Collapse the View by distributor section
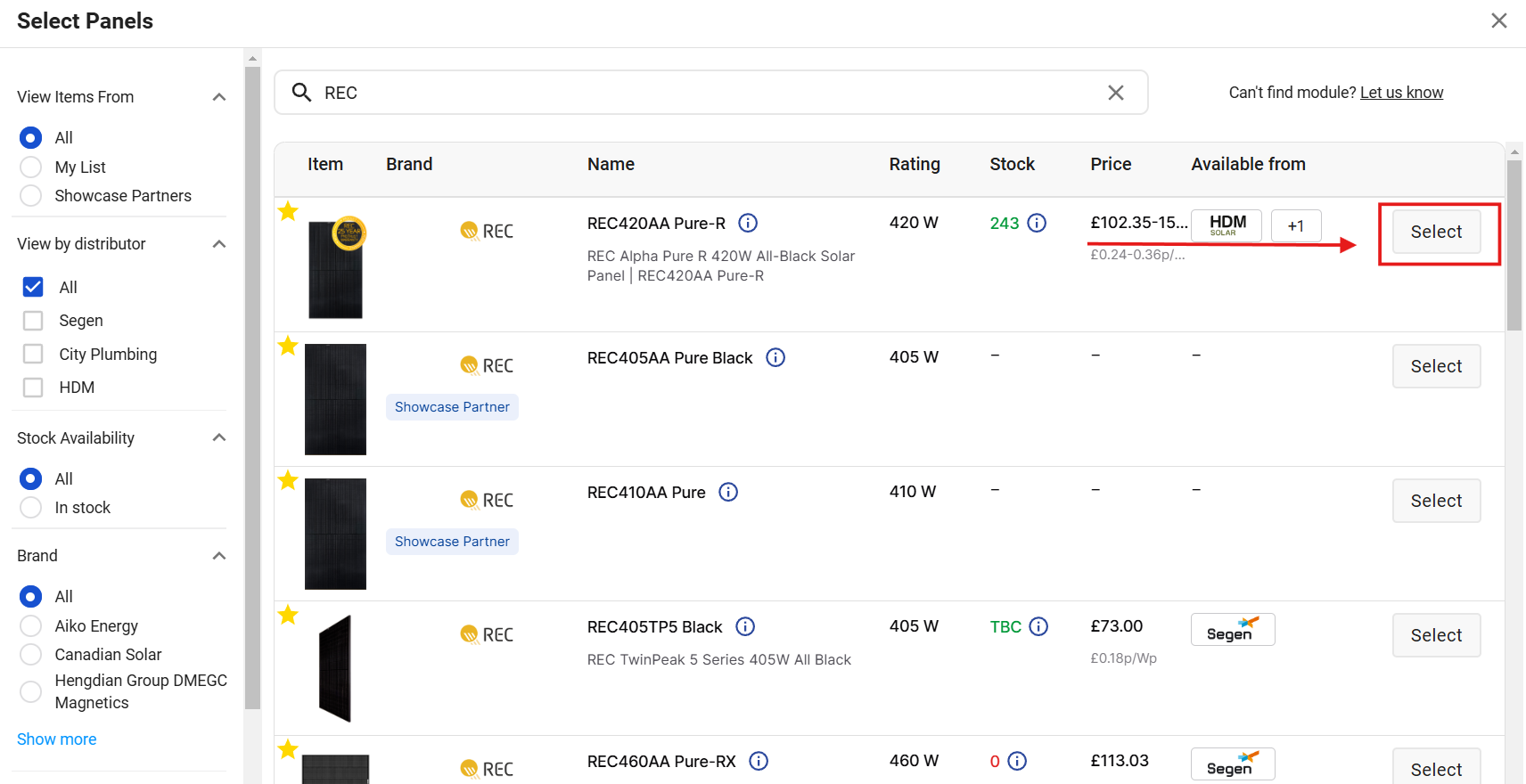Screen dimensions: 1526x784 click(219, 244)
